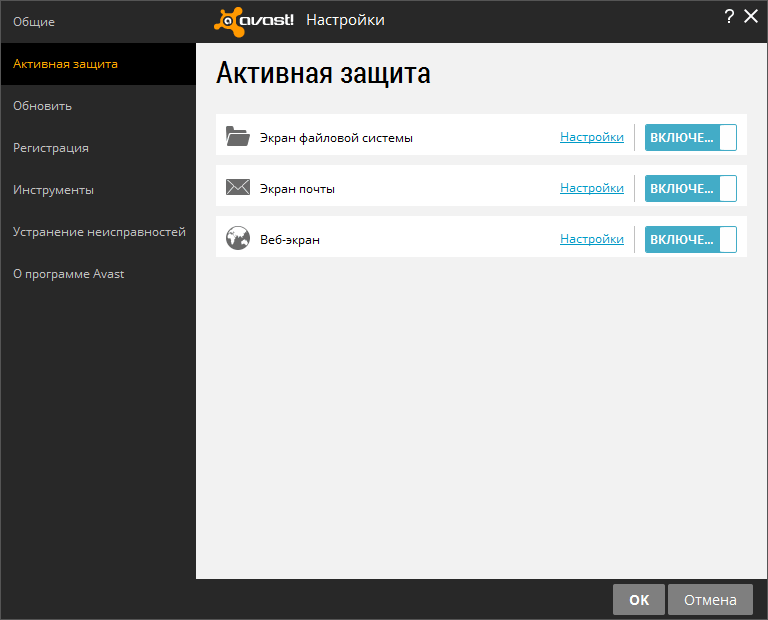Click the envelope icon for Экран почты
Viewport: 768px width, 620px height.
pyautogui.click(x=238, y=187)
